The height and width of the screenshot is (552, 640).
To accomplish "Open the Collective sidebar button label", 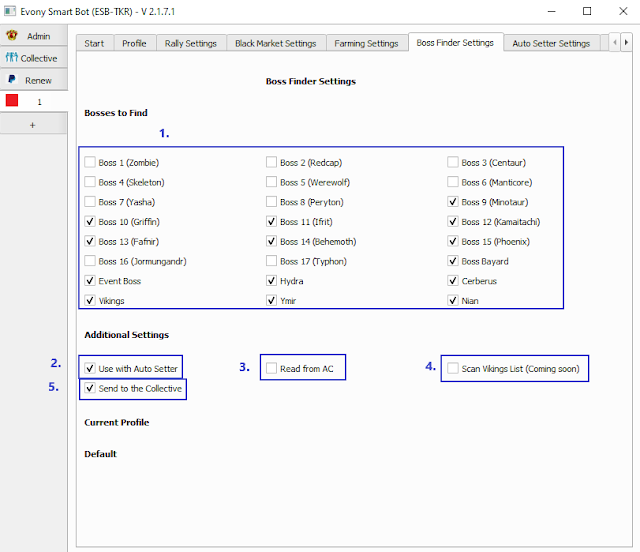I will pyautogui.click(x=39, y=58).
